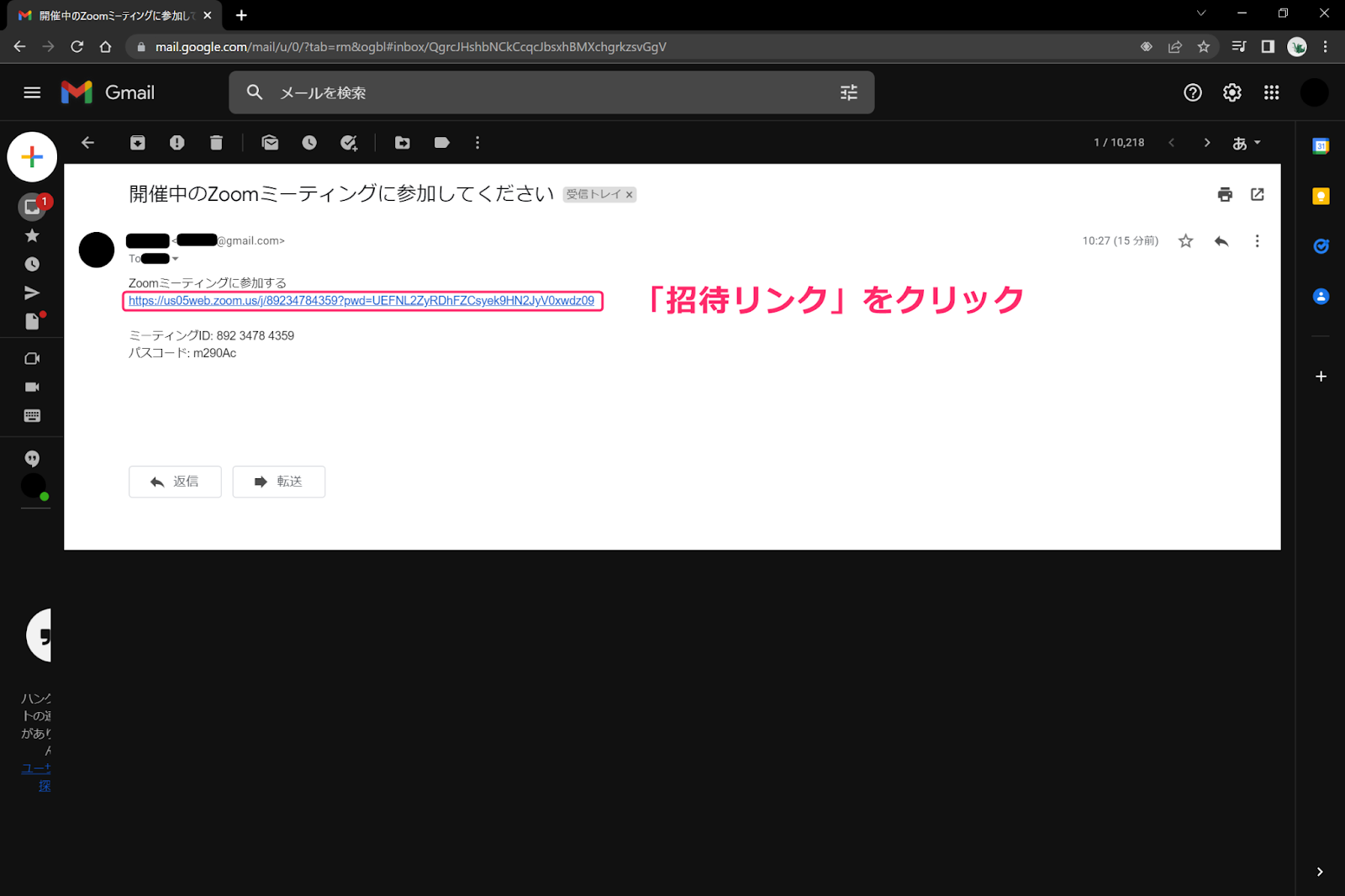Open a new browser tab

(241, 15)
